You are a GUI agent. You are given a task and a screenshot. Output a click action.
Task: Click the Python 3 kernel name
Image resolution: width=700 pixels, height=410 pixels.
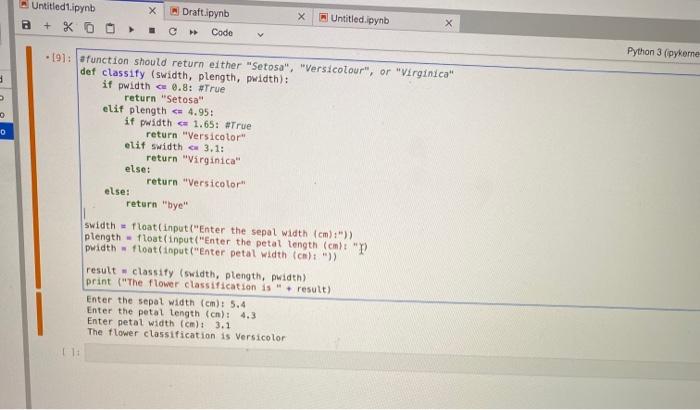click(662, 52)
